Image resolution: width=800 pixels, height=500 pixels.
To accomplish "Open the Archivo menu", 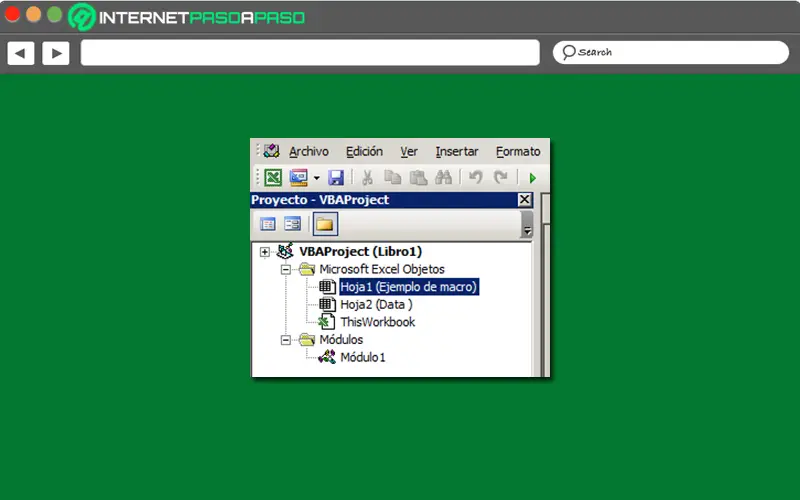I will [309, 152].
